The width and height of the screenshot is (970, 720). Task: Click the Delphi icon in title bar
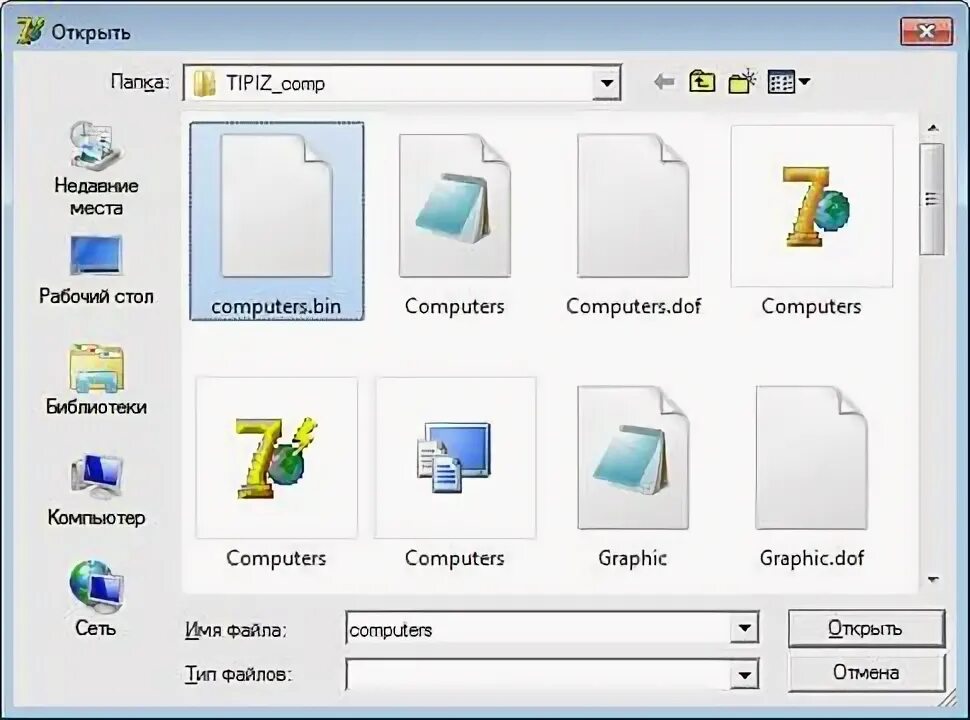[x=30, y=32]
